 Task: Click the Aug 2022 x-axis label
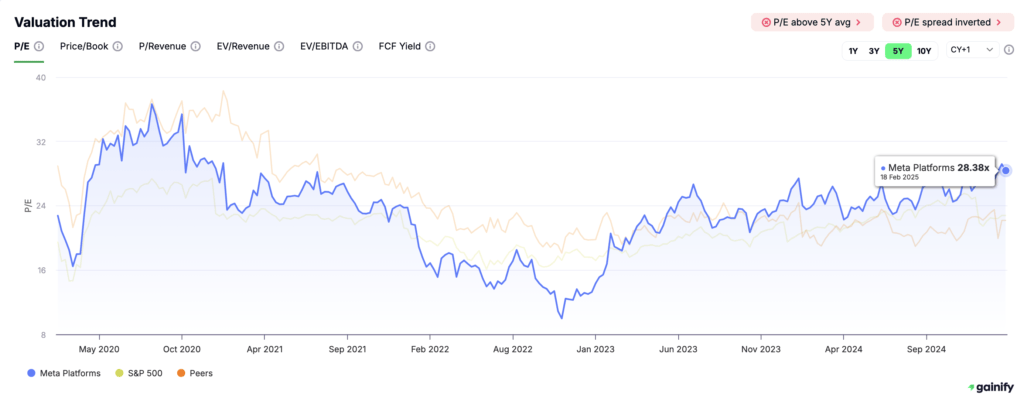click(x=513, y=349)
